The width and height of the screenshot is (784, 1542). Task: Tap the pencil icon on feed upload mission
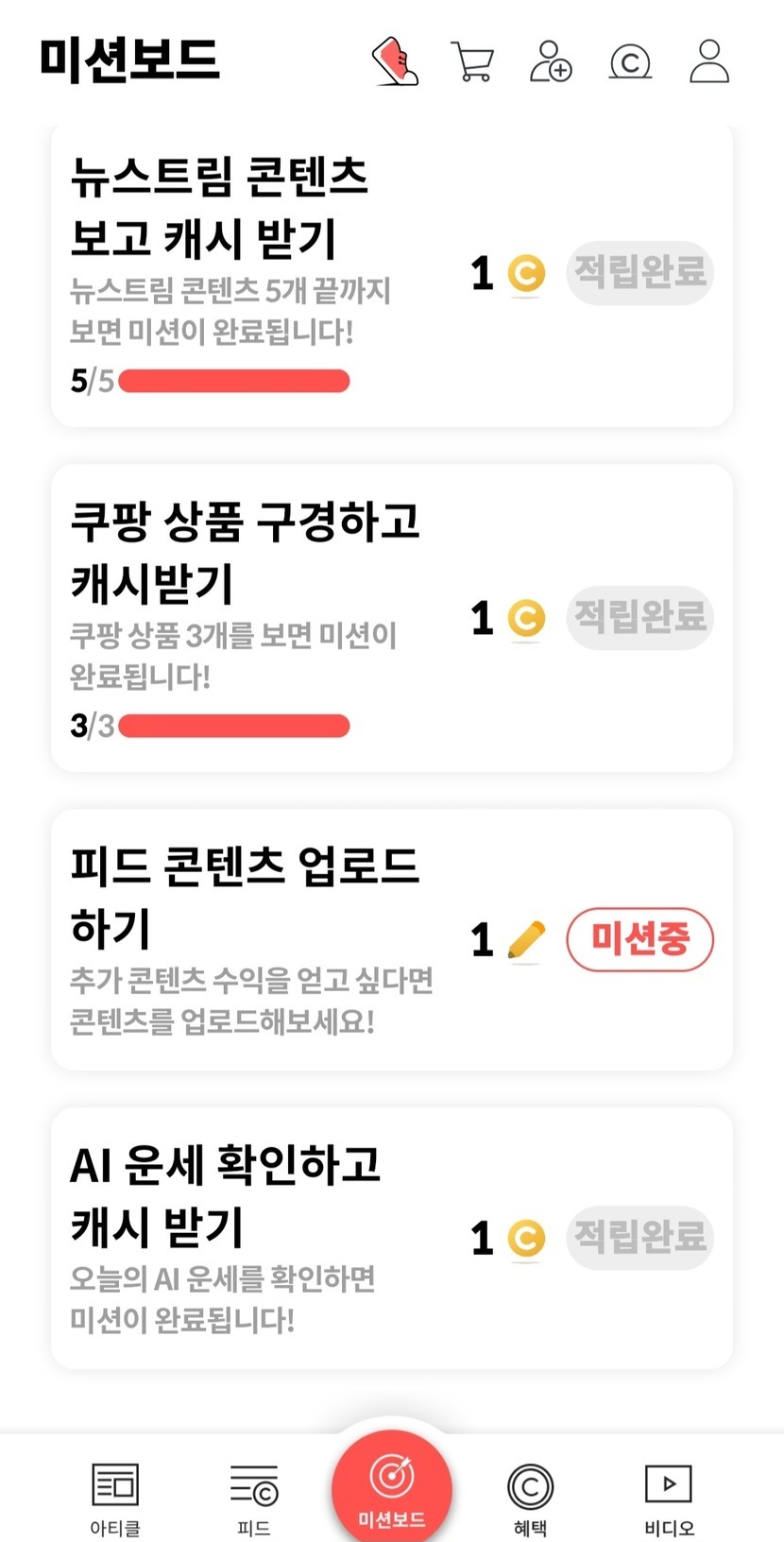[526, 940]
